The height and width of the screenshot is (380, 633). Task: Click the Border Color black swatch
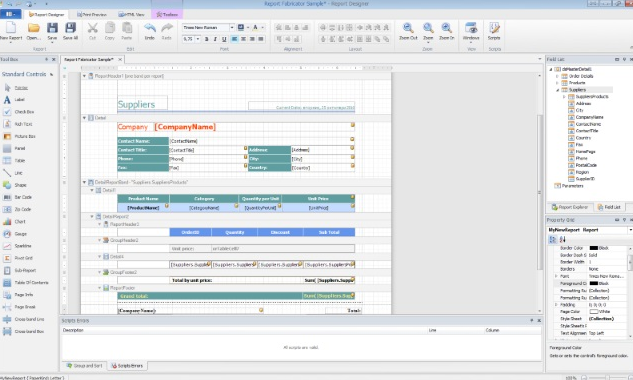coord(593,248)
